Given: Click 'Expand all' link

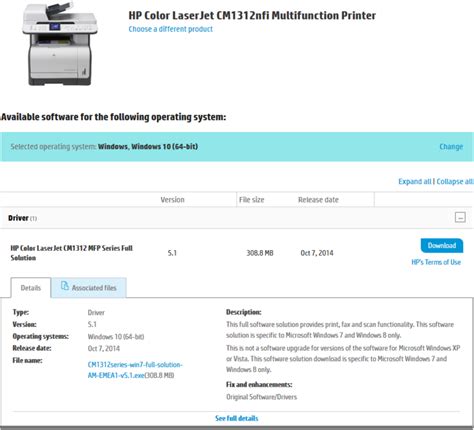Looking at the screenshot, I should click(x=415, y=181).
